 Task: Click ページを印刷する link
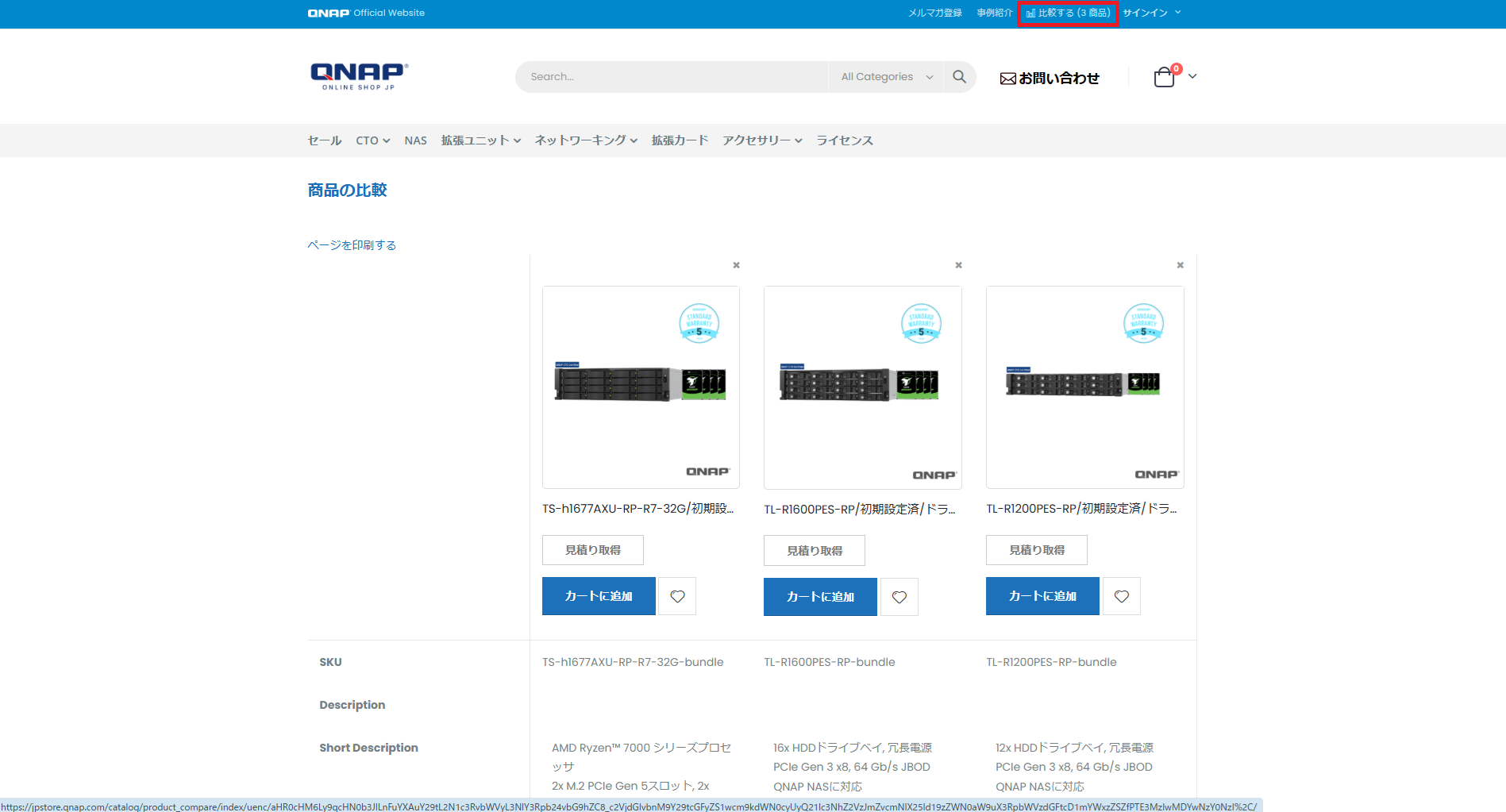[x=352, y=245]
